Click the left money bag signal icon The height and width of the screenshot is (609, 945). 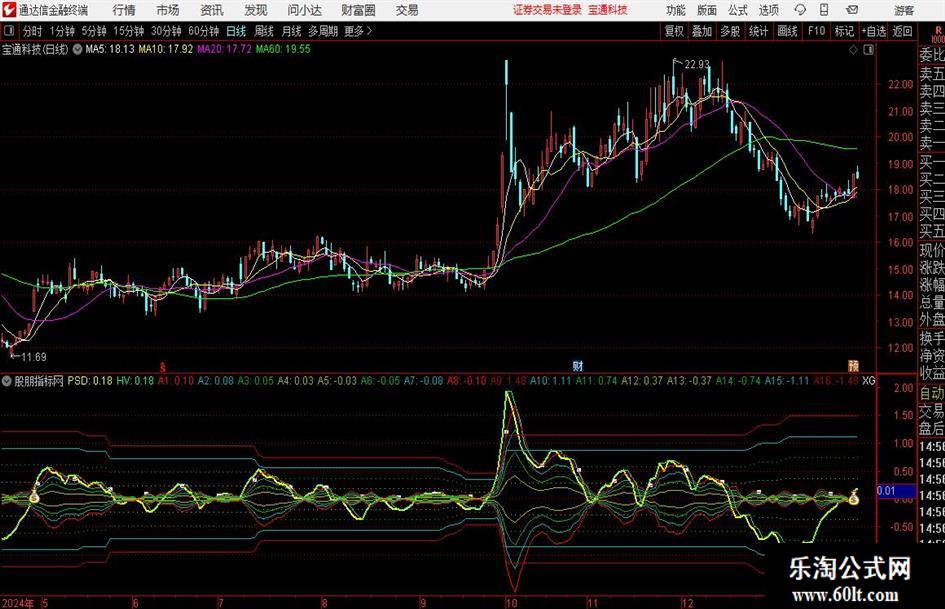34,497
